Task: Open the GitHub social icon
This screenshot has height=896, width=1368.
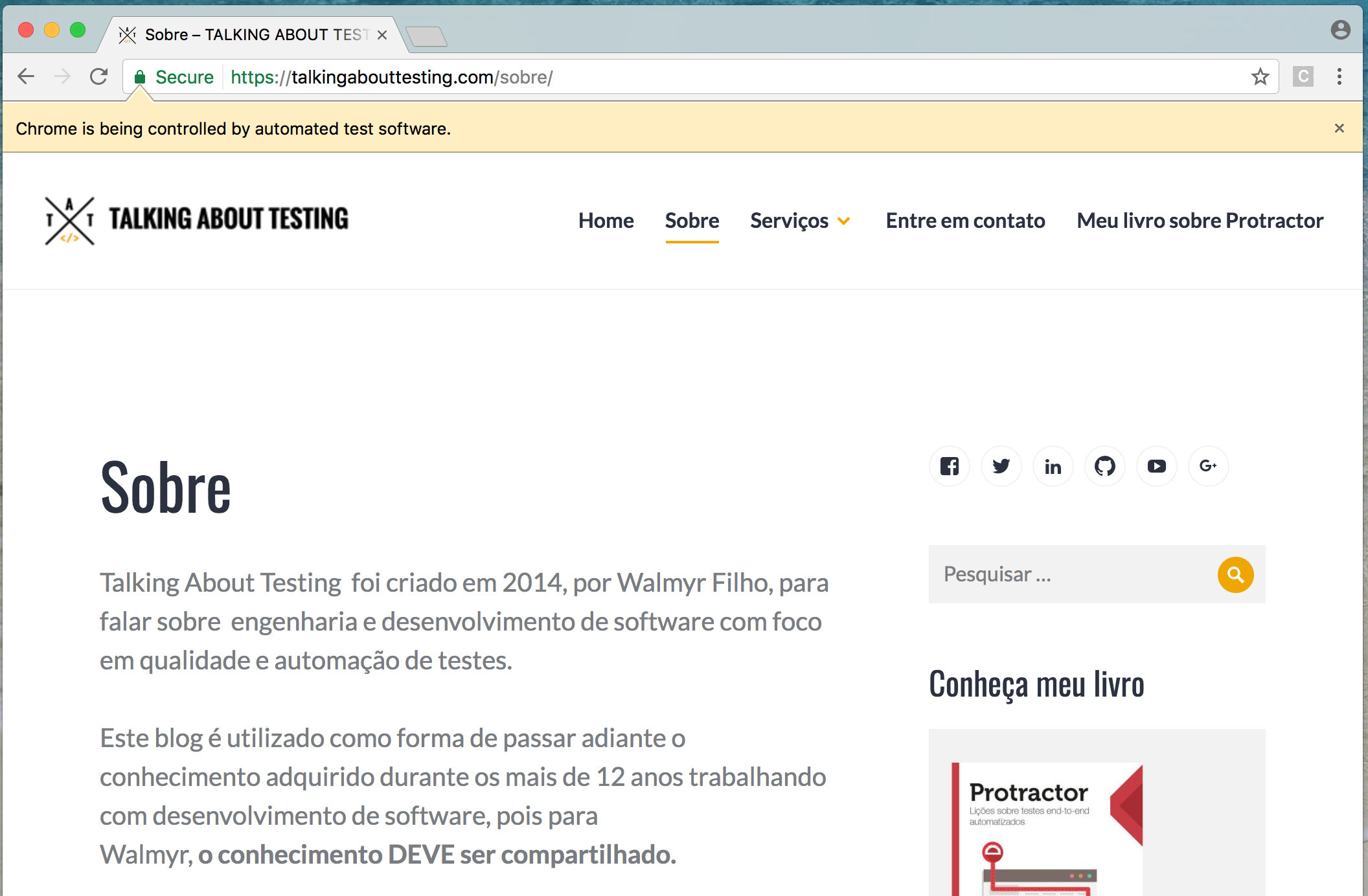Action: [1105, 466]
